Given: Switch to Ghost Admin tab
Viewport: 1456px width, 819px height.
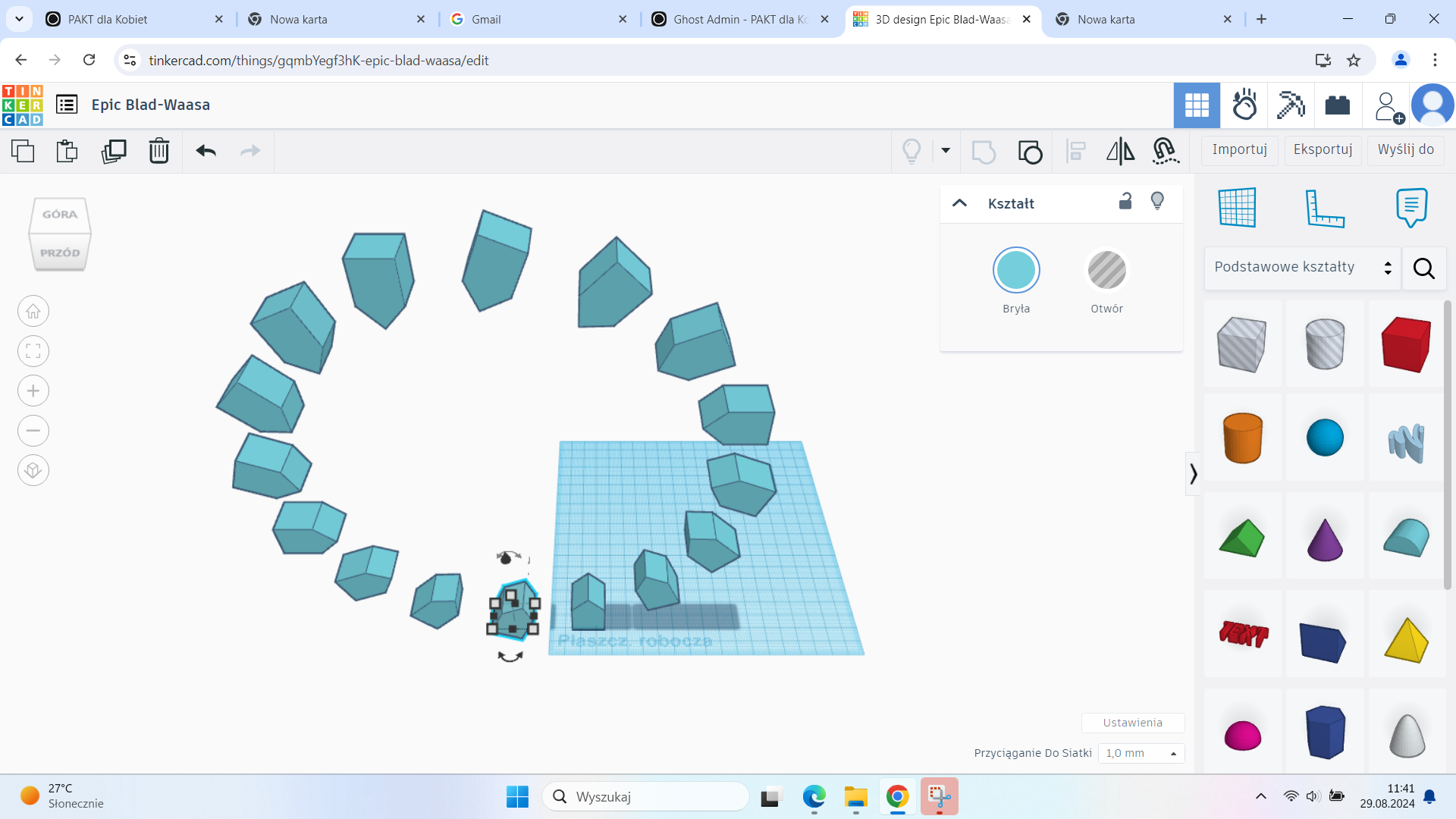Looking at the screenshot, I should pos(741,19).
